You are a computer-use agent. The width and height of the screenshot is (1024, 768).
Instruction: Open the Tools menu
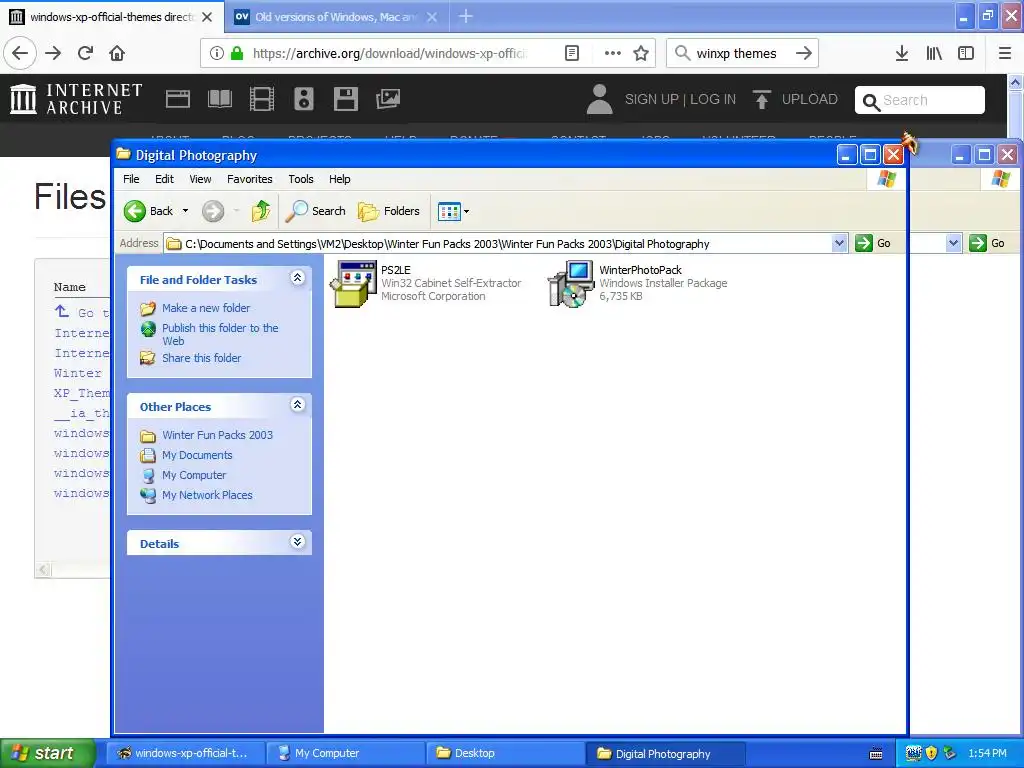click(300, 179)
